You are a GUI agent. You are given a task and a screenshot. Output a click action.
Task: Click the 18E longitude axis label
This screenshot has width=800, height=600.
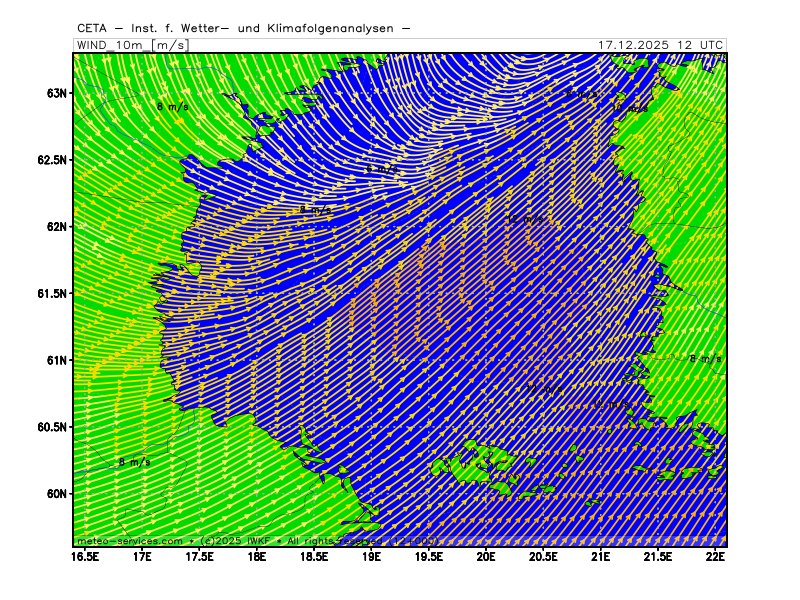tap(257, 555)
